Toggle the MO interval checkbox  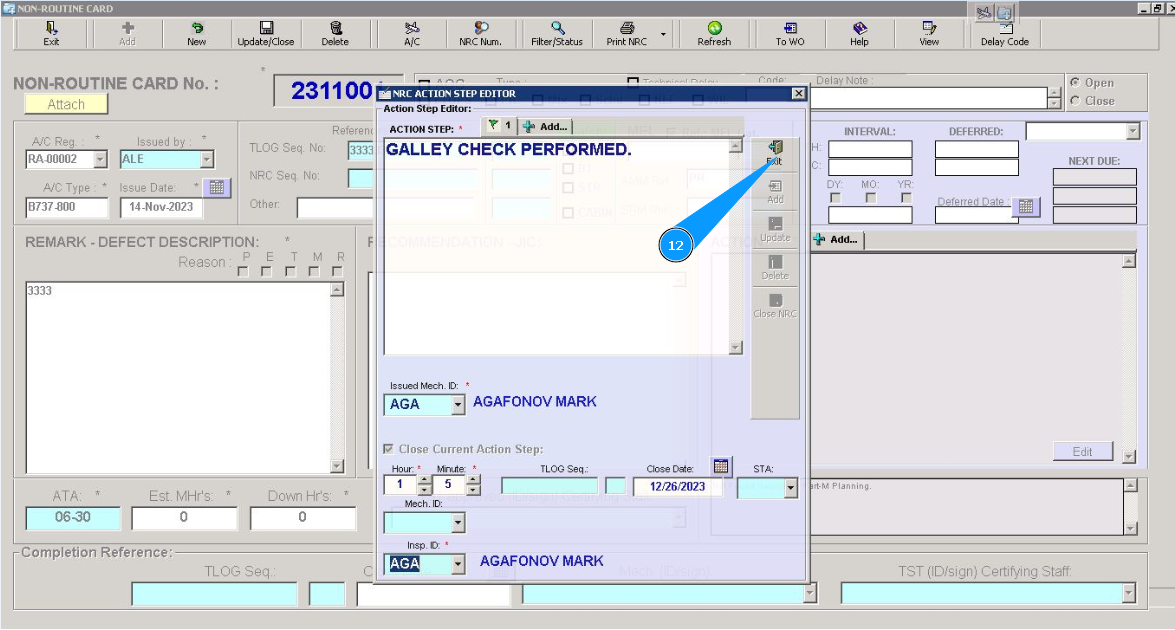870,198
